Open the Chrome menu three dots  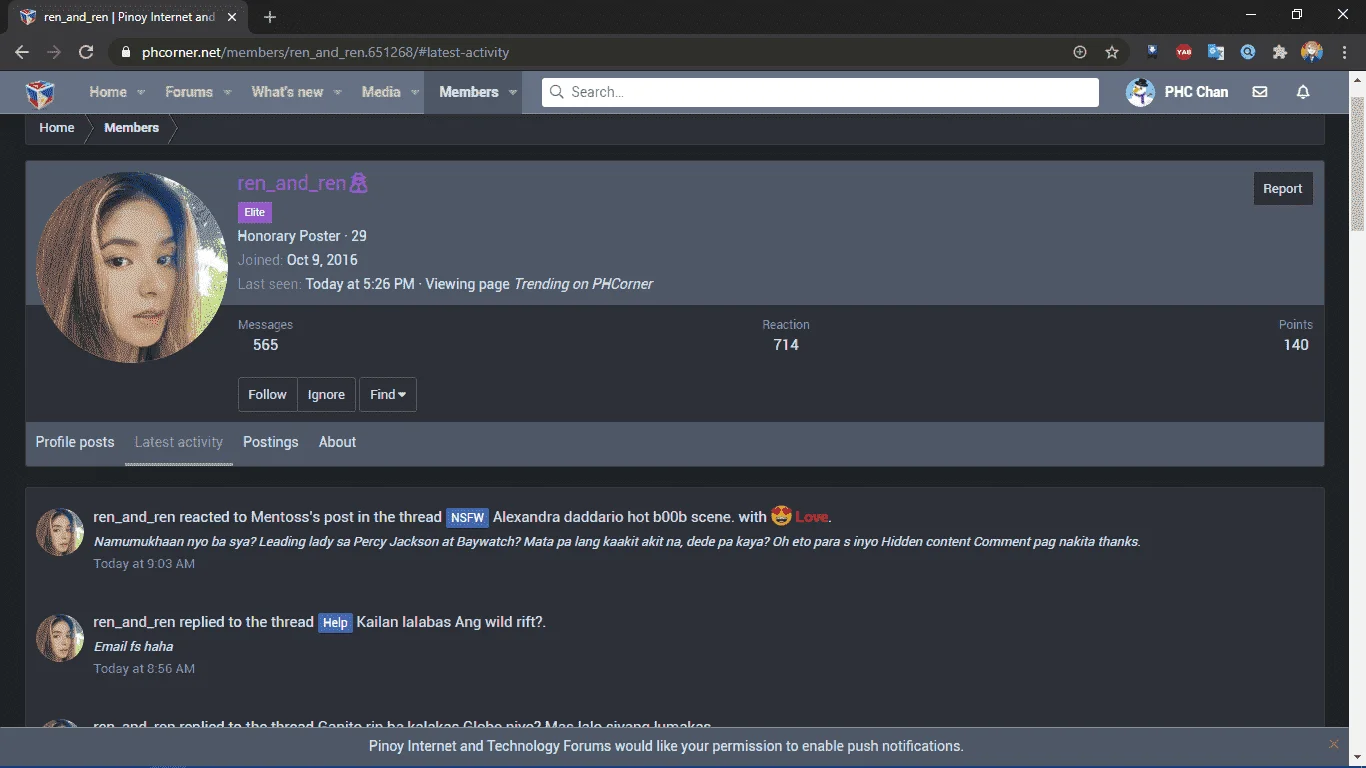pos(1344,52)
